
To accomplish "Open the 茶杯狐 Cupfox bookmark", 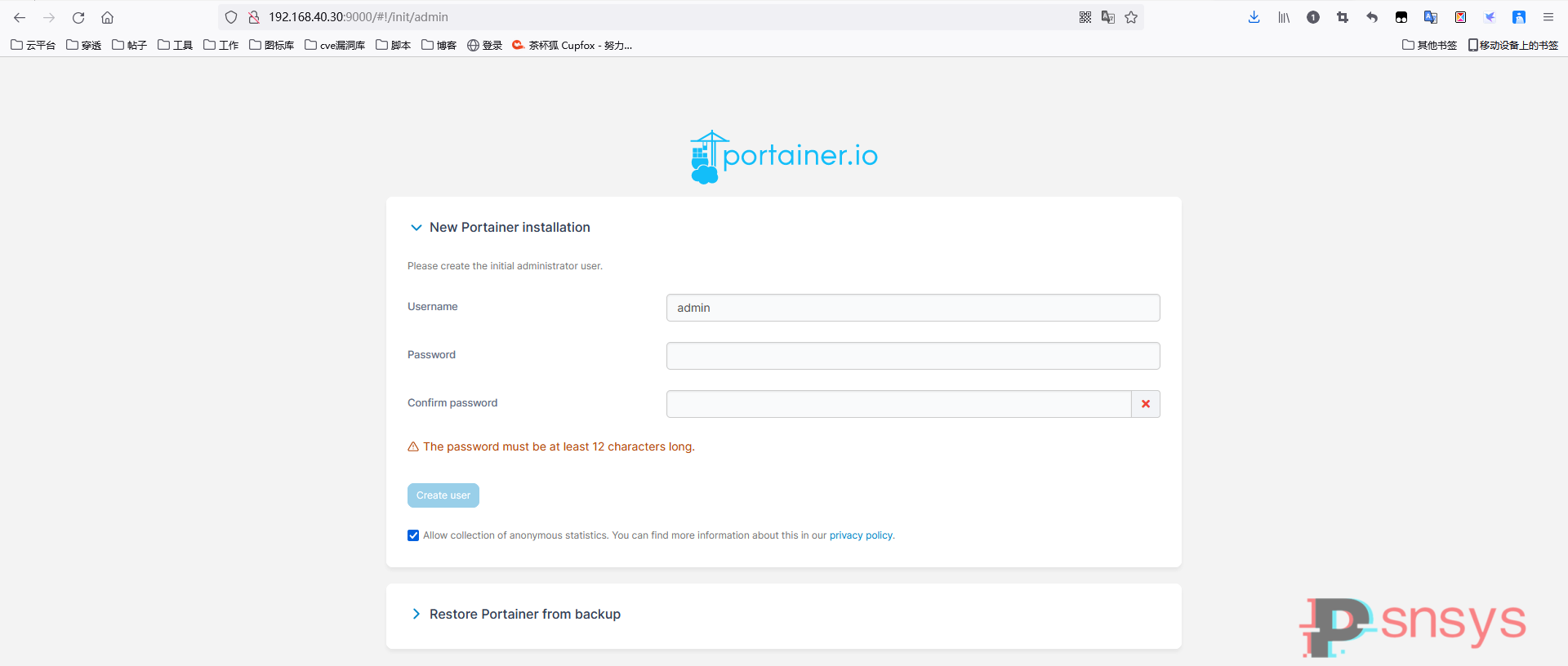I will (x=572, y=45).
